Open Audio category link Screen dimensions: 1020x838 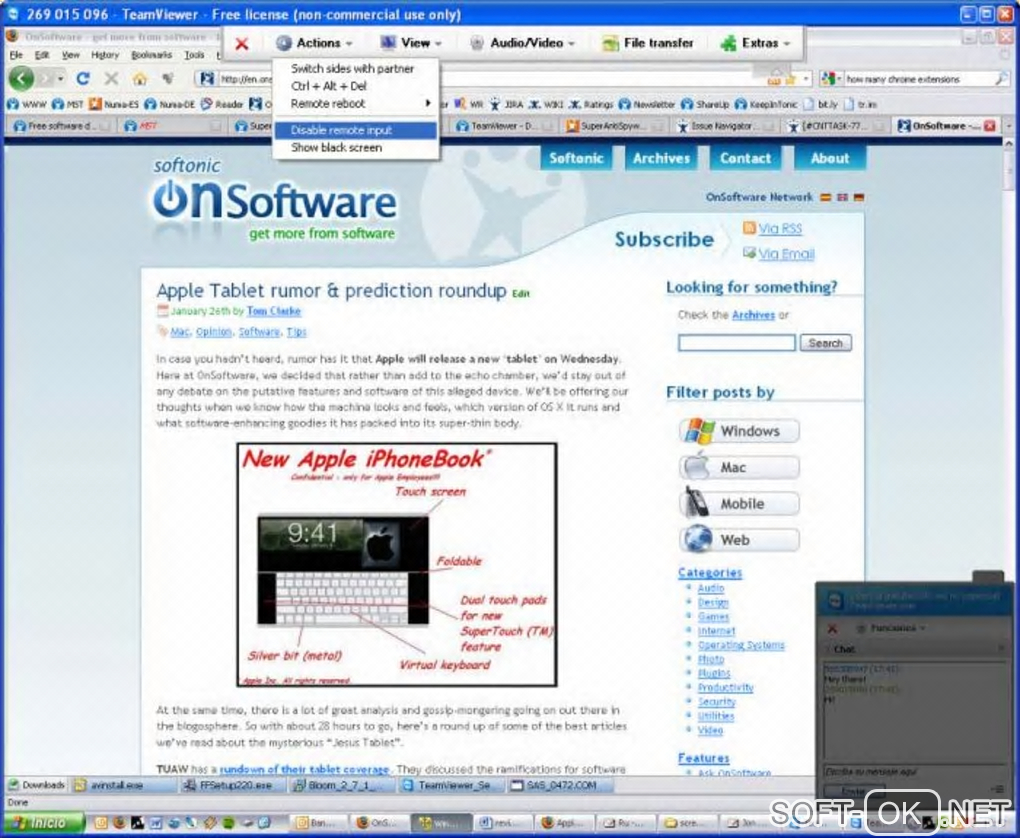(x=710, y=588)
